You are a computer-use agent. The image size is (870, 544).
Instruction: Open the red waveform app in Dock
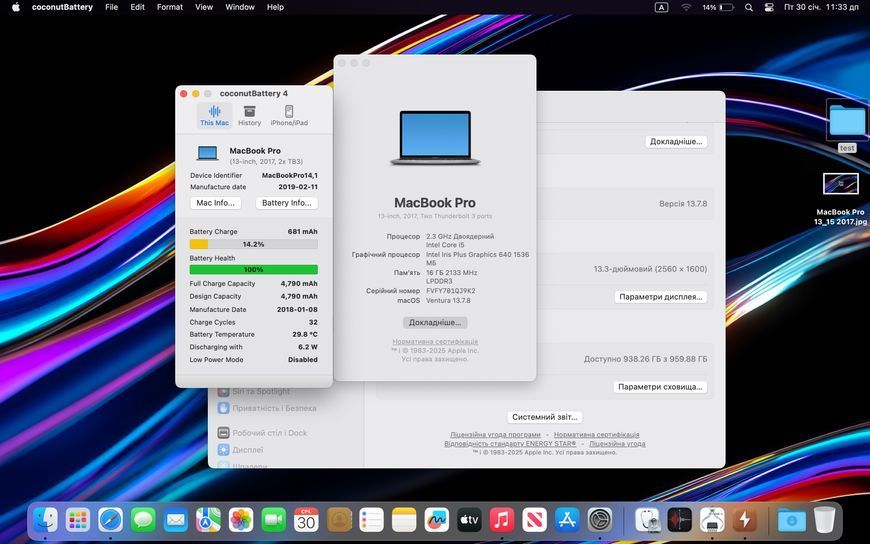[x=680, y=520]
